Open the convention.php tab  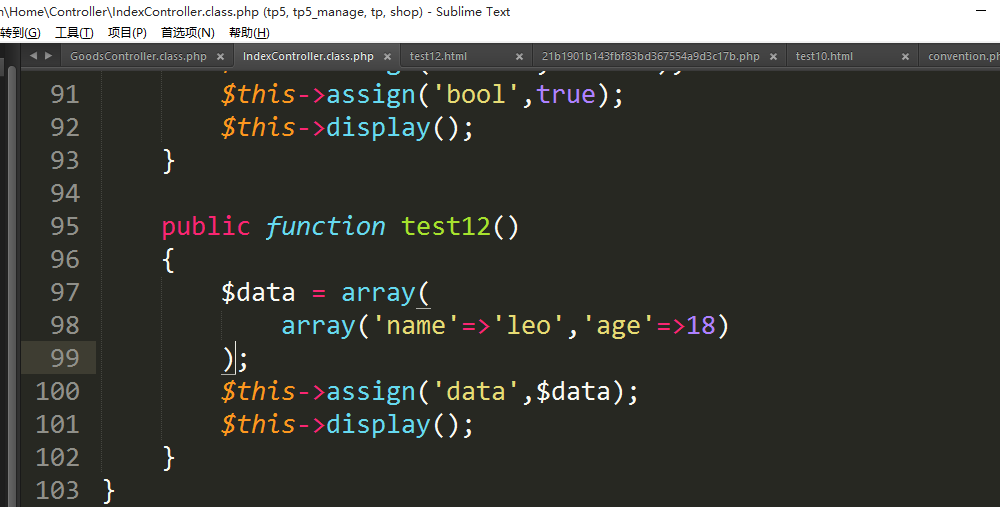coord(962,57)
